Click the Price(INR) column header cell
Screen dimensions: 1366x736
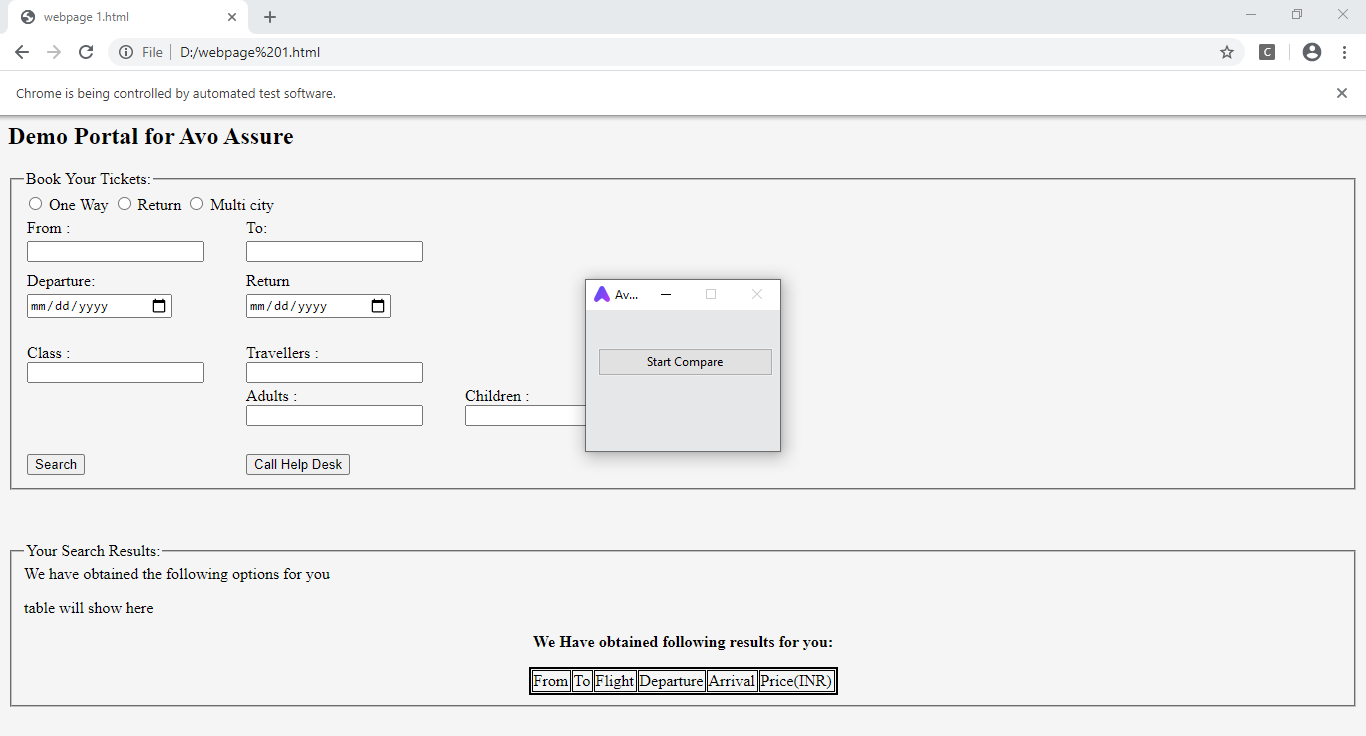click(x=796, y=681)
